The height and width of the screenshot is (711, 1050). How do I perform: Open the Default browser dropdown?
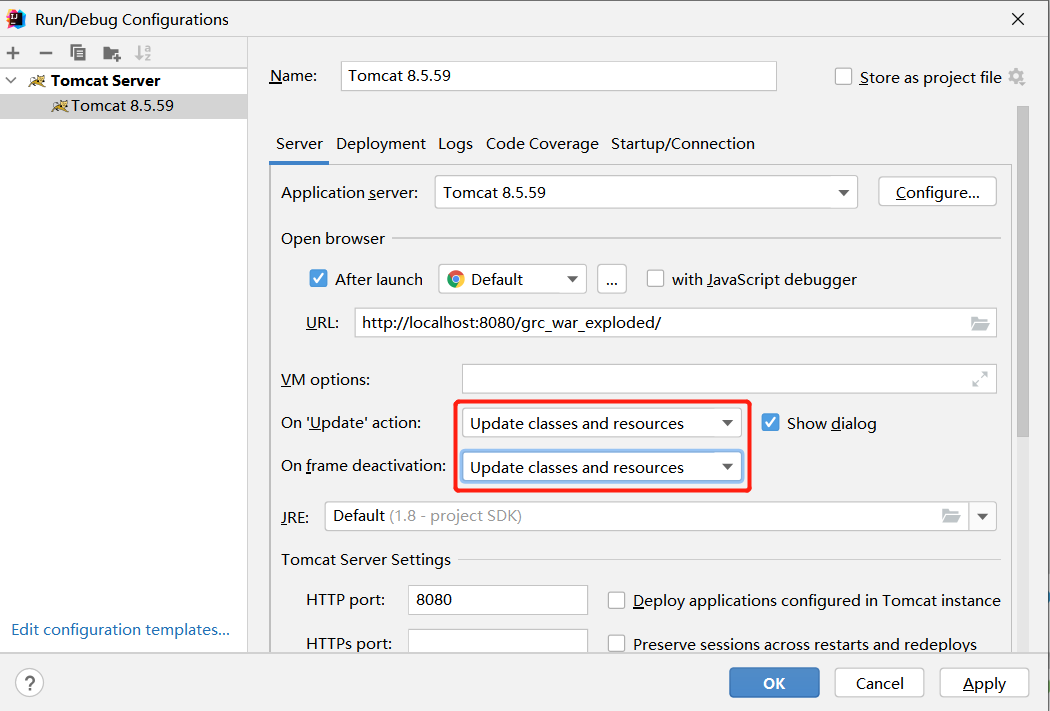tap(512, 279)
